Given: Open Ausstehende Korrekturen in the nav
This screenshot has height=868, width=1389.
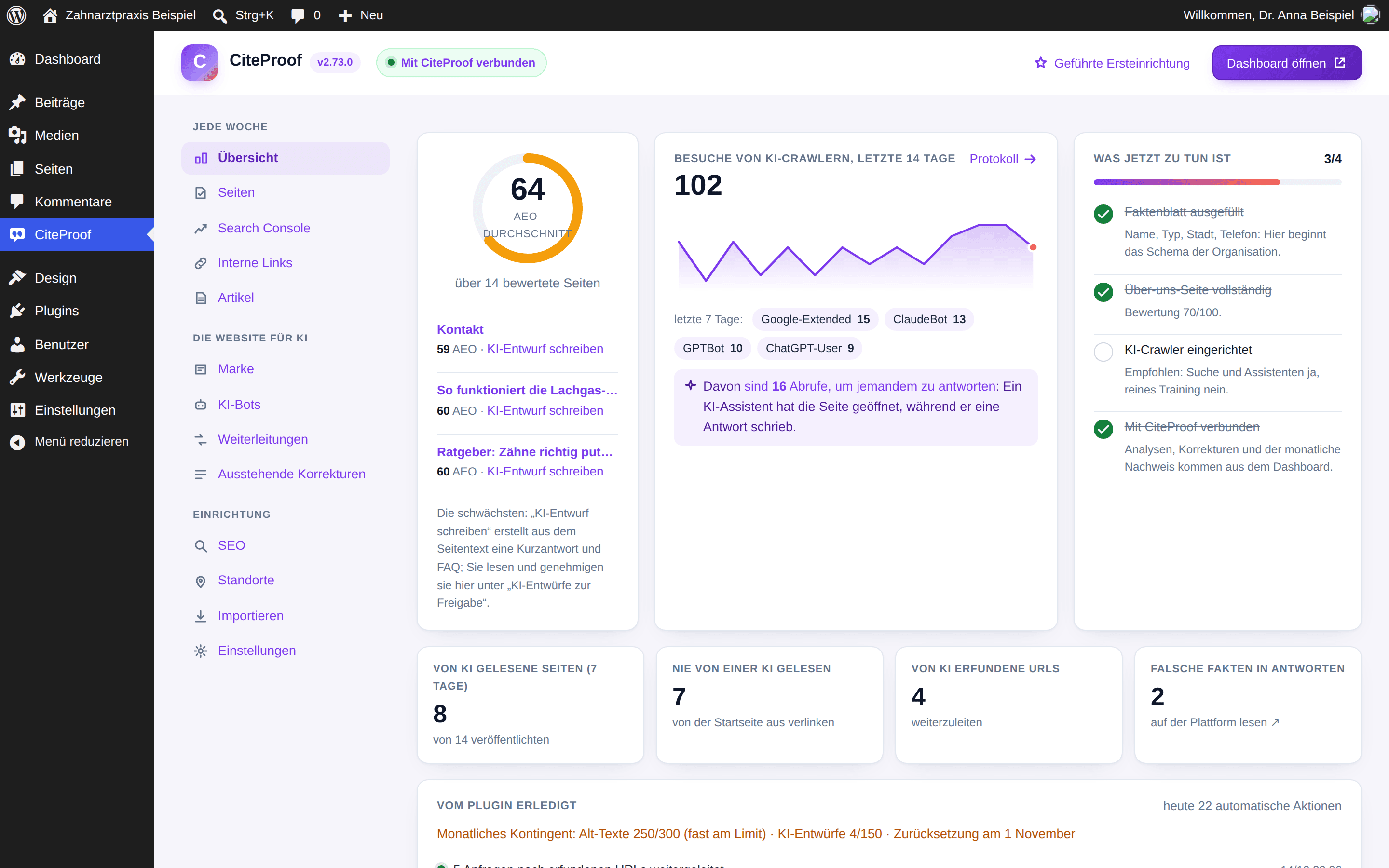Looking at the screenshot, I should (x=285, y=474).
